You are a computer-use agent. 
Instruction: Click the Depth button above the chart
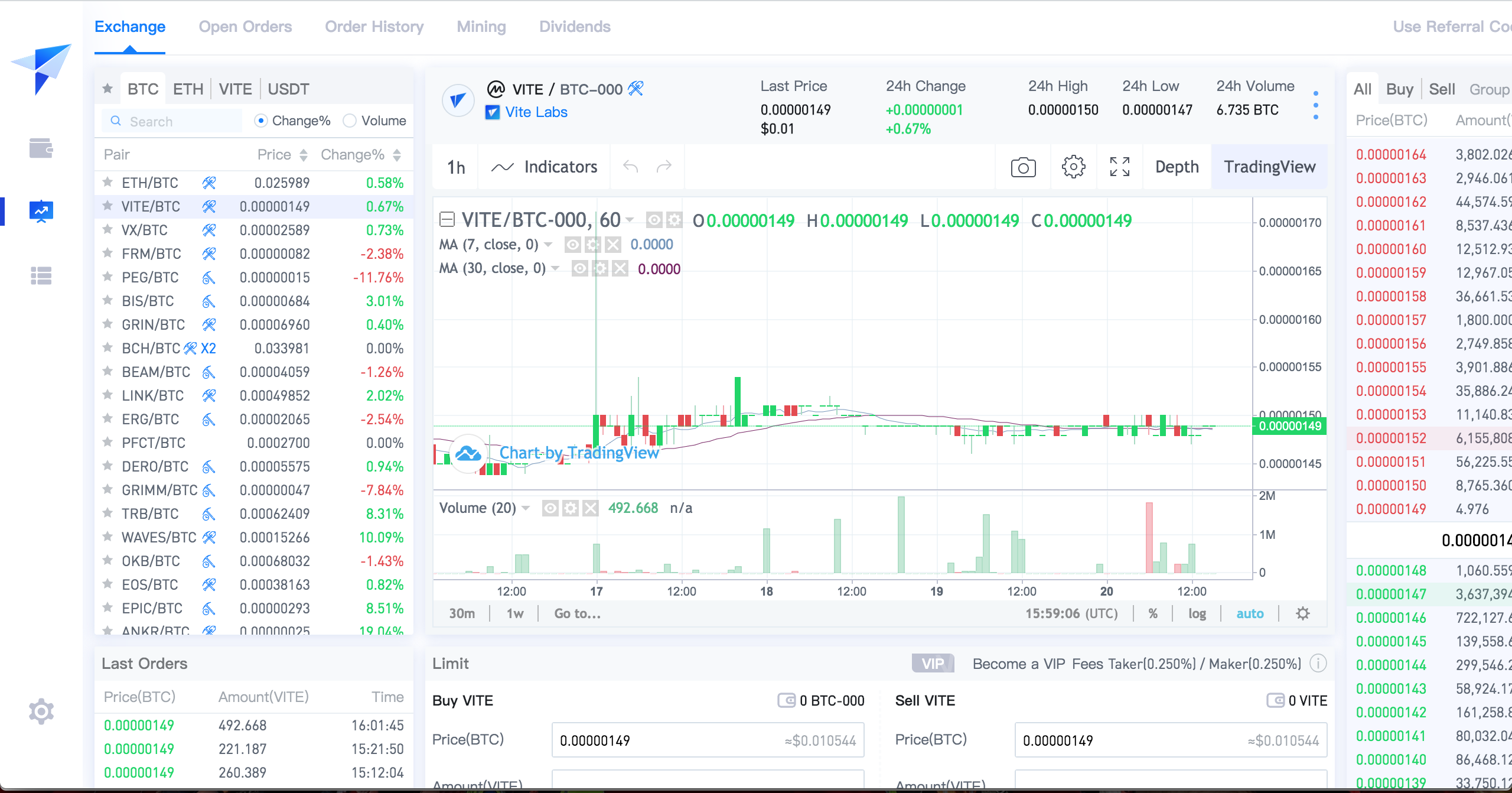tap(1176, 167)
